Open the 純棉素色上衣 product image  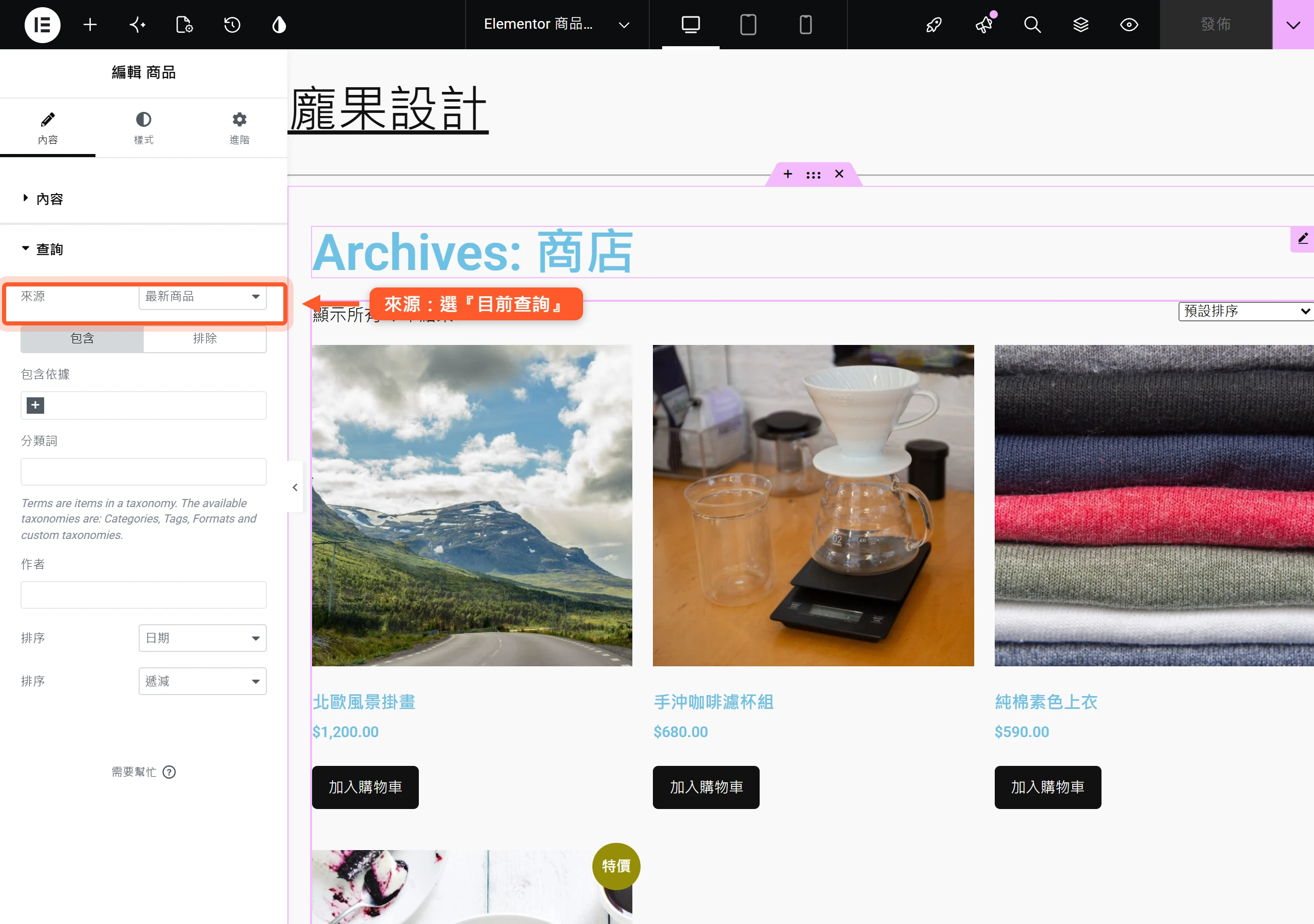click(x=1154, y=505)
